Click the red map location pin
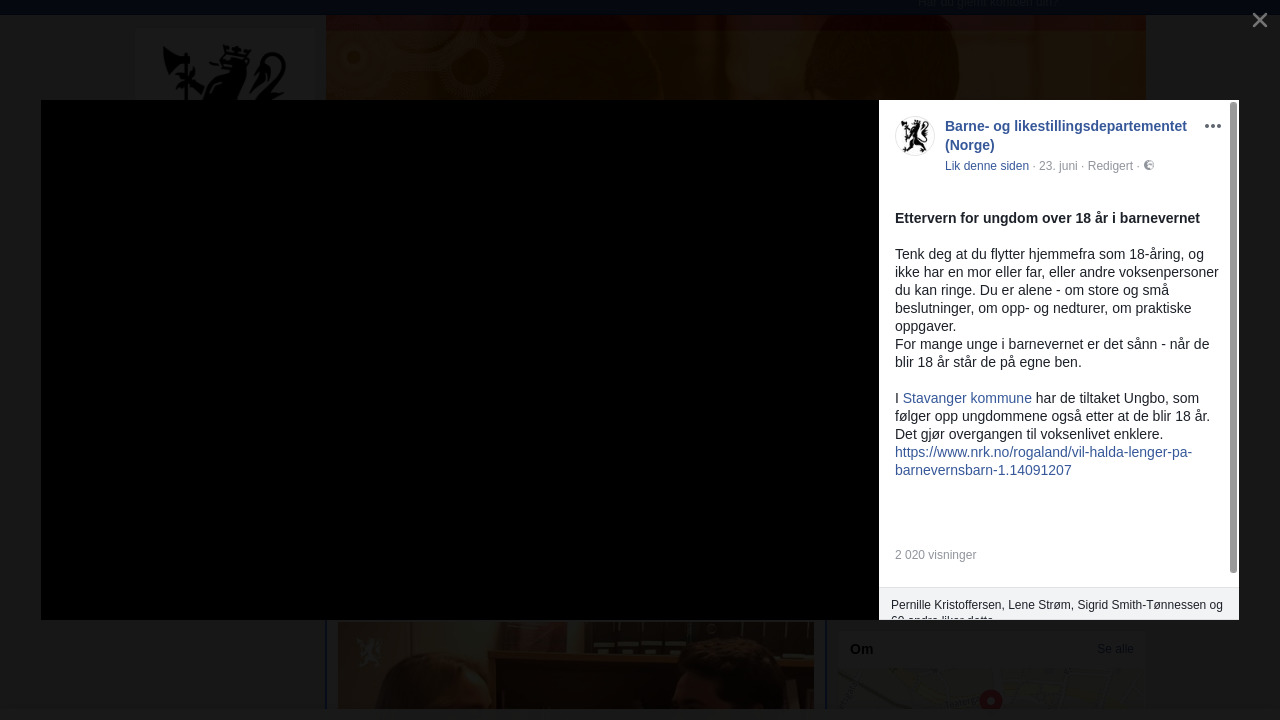This screenshot has width=1280, height=720. point(991,699)
